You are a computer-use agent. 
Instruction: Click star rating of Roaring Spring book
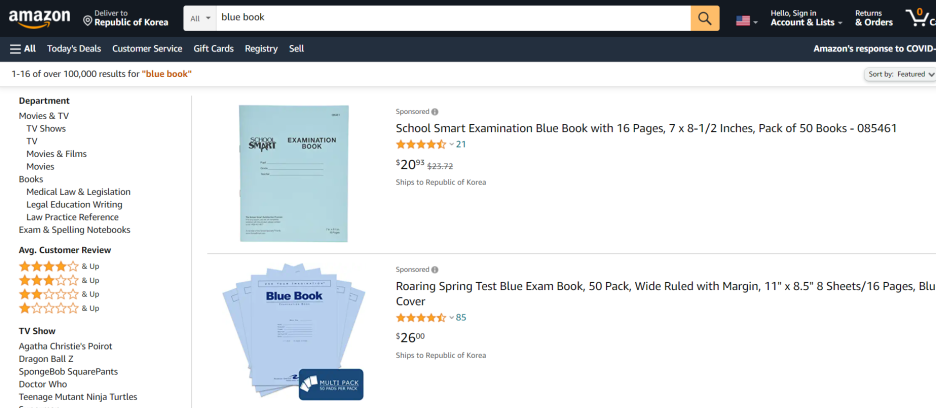tap(421, 318)
